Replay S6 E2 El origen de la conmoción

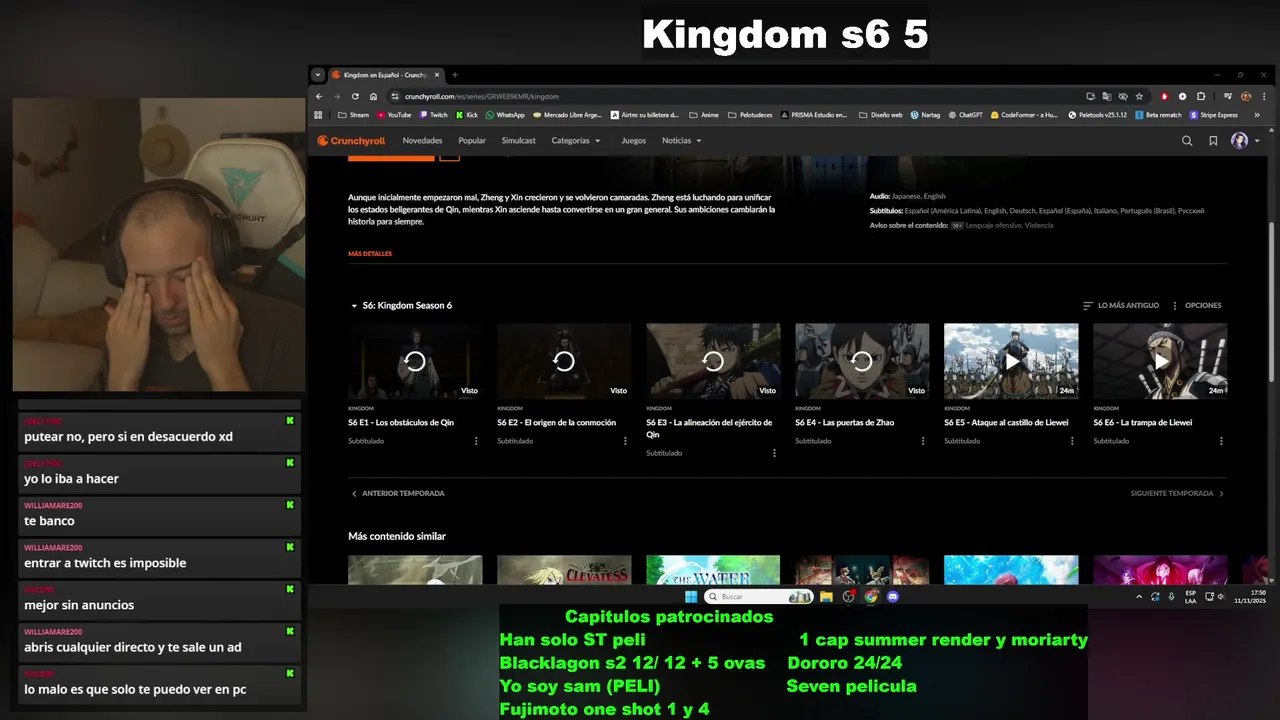[564, 361]
